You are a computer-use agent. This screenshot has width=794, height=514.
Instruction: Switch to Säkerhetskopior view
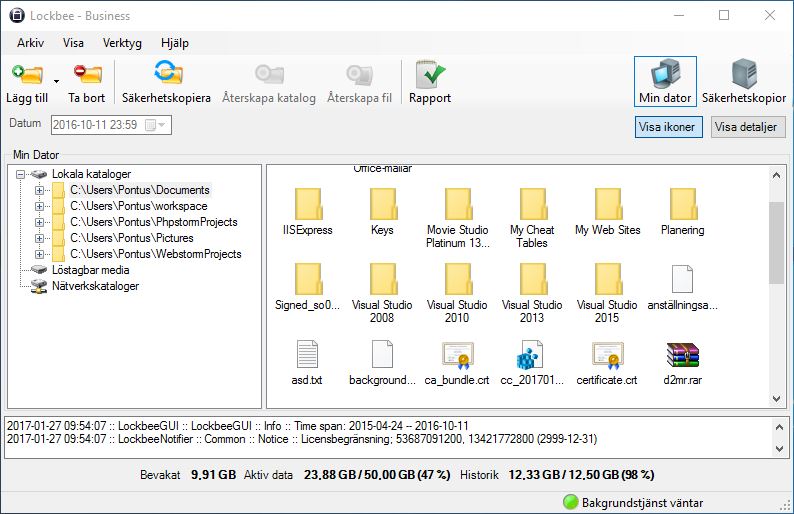tap(744, 82)
